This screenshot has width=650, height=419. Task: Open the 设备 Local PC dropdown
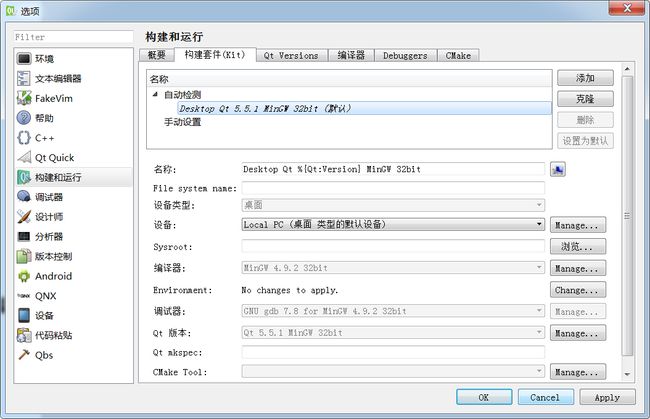tap(393, 225)
